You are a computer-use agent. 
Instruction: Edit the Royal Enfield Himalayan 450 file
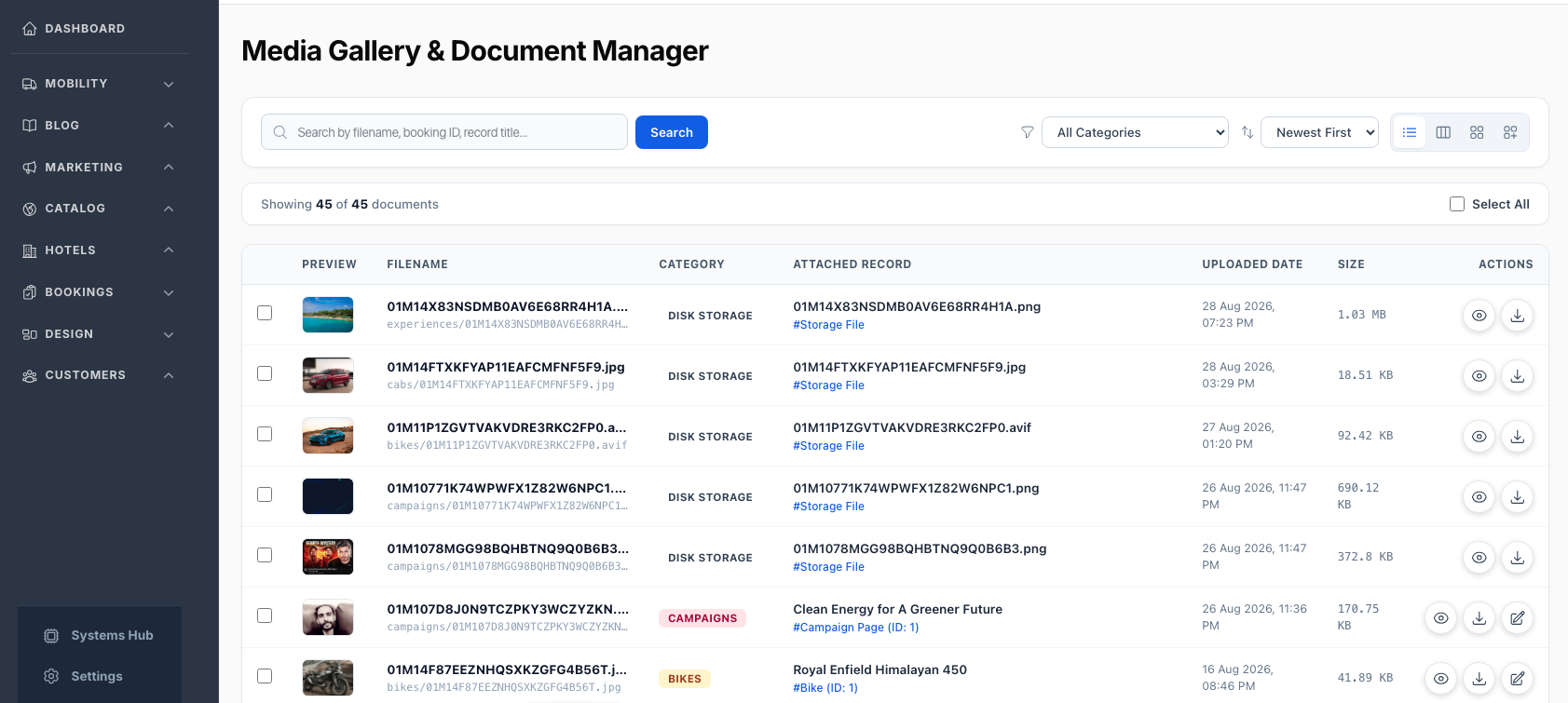(x=1518, y=679)
